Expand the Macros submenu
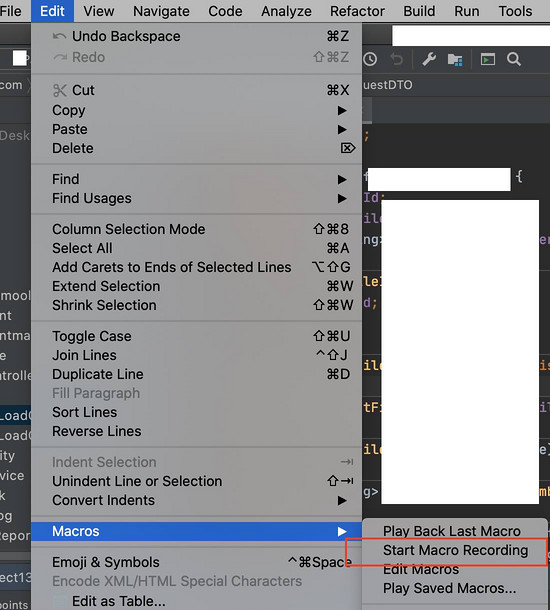This screenshot has height=610, width=550. tap(196, 531)
